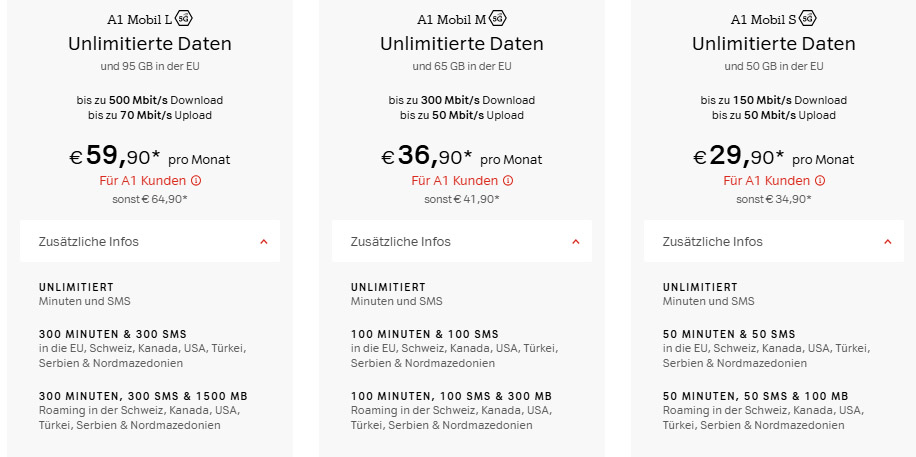Click 'Für A1 Kunden' link in Mobil M
This screenshot has width=916, height=457.
[x=454, y=181]
